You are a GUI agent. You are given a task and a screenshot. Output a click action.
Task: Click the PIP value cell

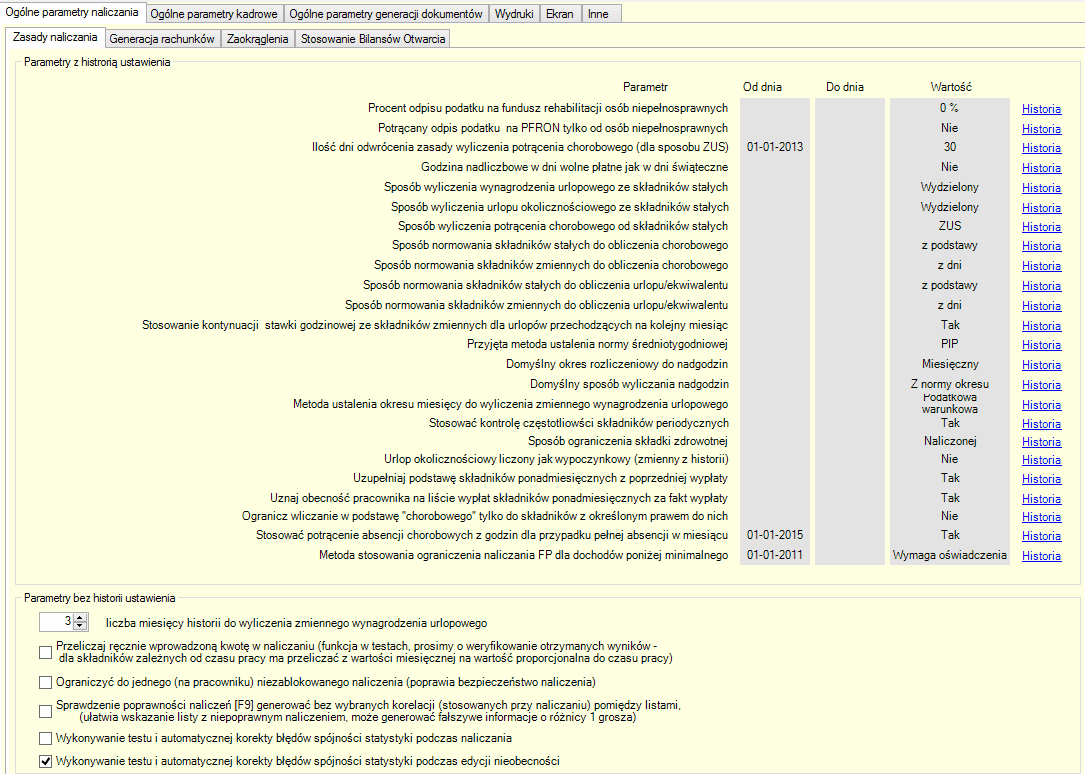[x=949, y=344]
